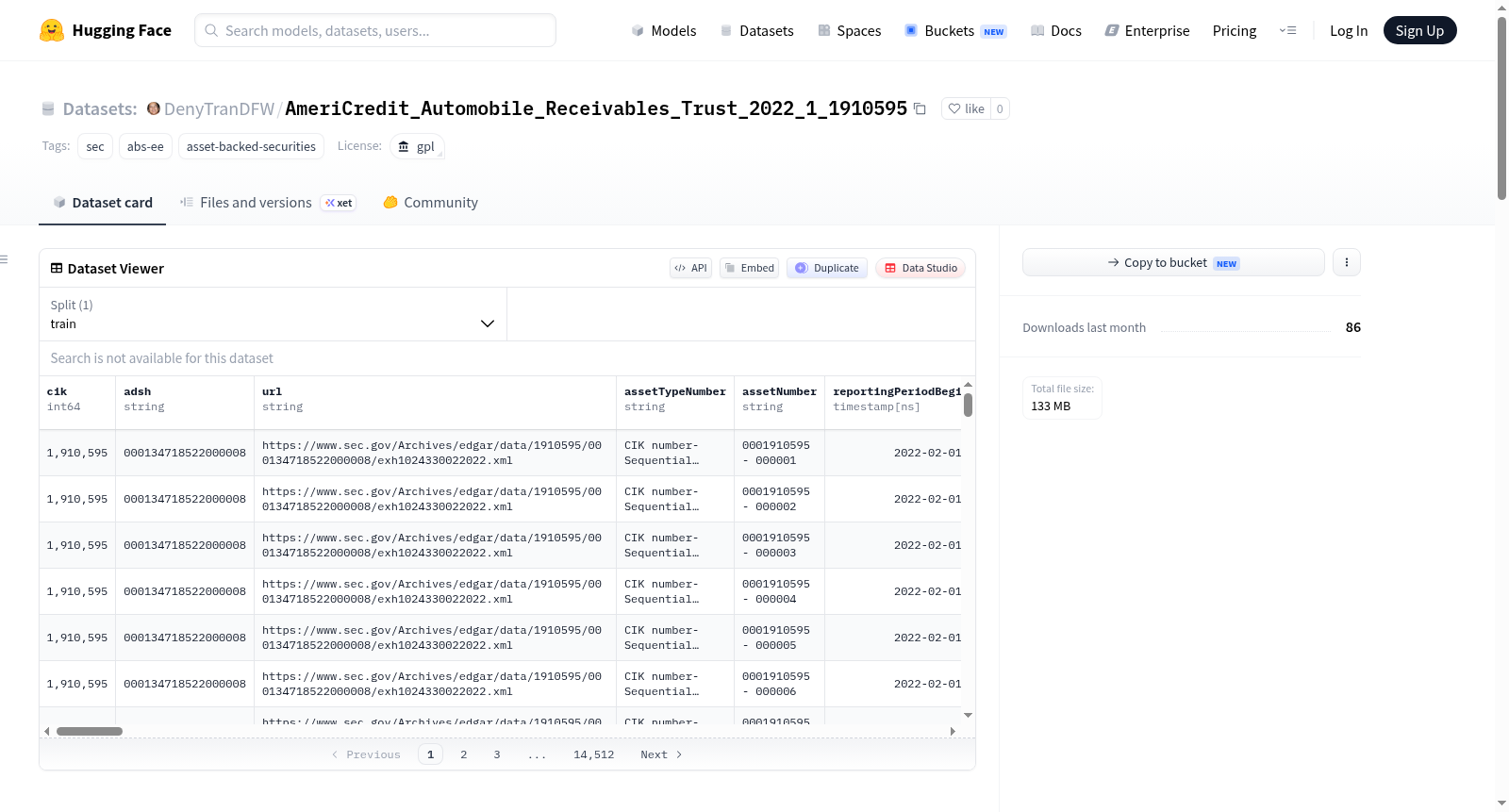
Task: Like this dataset
Action: [x=967, y=108]
